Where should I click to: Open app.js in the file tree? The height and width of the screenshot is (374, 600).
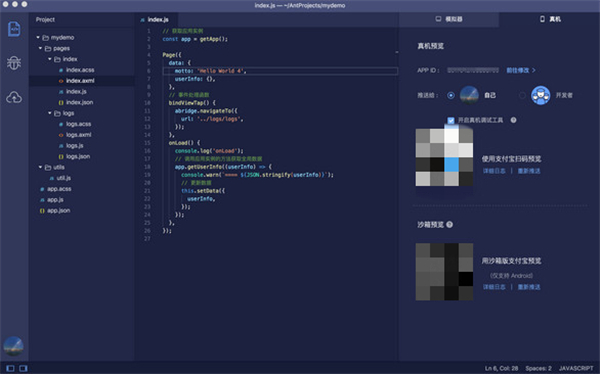(55, 200)
